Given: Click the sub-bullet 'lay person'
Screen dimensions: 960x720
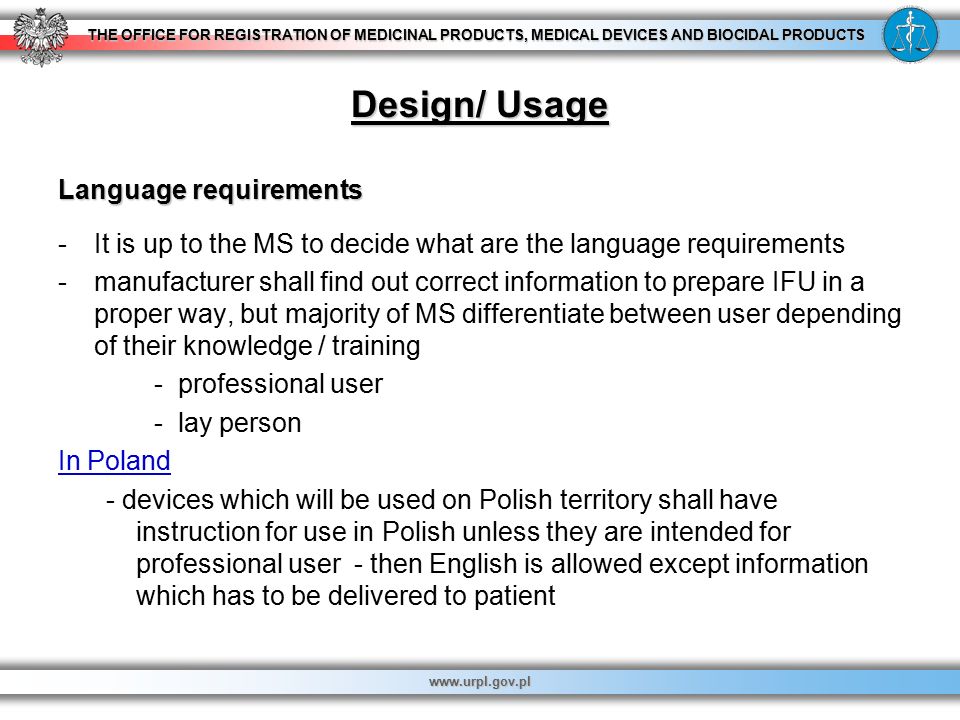Looking at the screenshot, I should pos(239,423).
